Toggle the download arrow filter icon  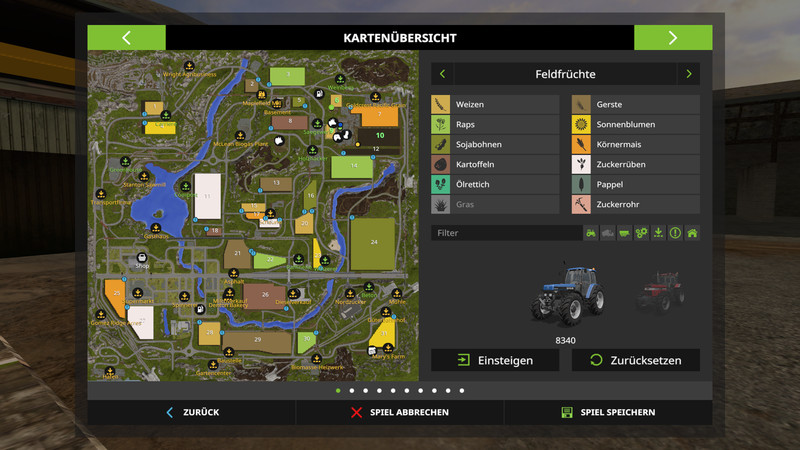pyautogui.click(x=658, y=233)
